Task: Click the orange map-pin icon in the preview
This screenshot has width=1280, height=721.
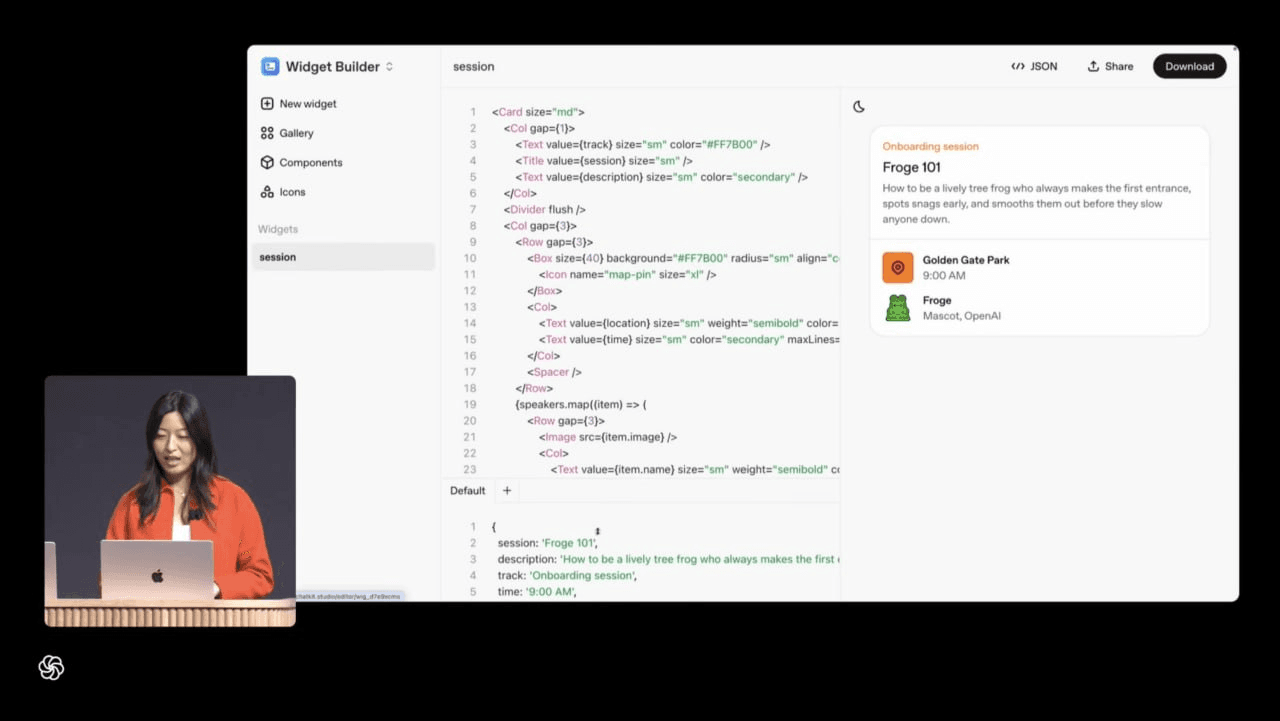Action: pos(898,267)
